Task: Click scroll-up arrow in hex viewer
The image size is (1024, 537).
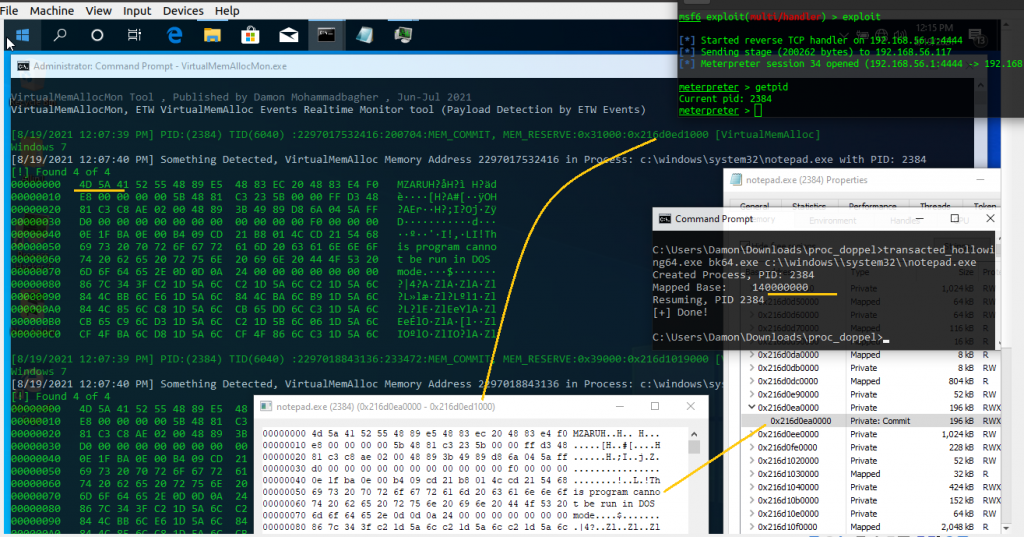Action: [x=694, y=434]
